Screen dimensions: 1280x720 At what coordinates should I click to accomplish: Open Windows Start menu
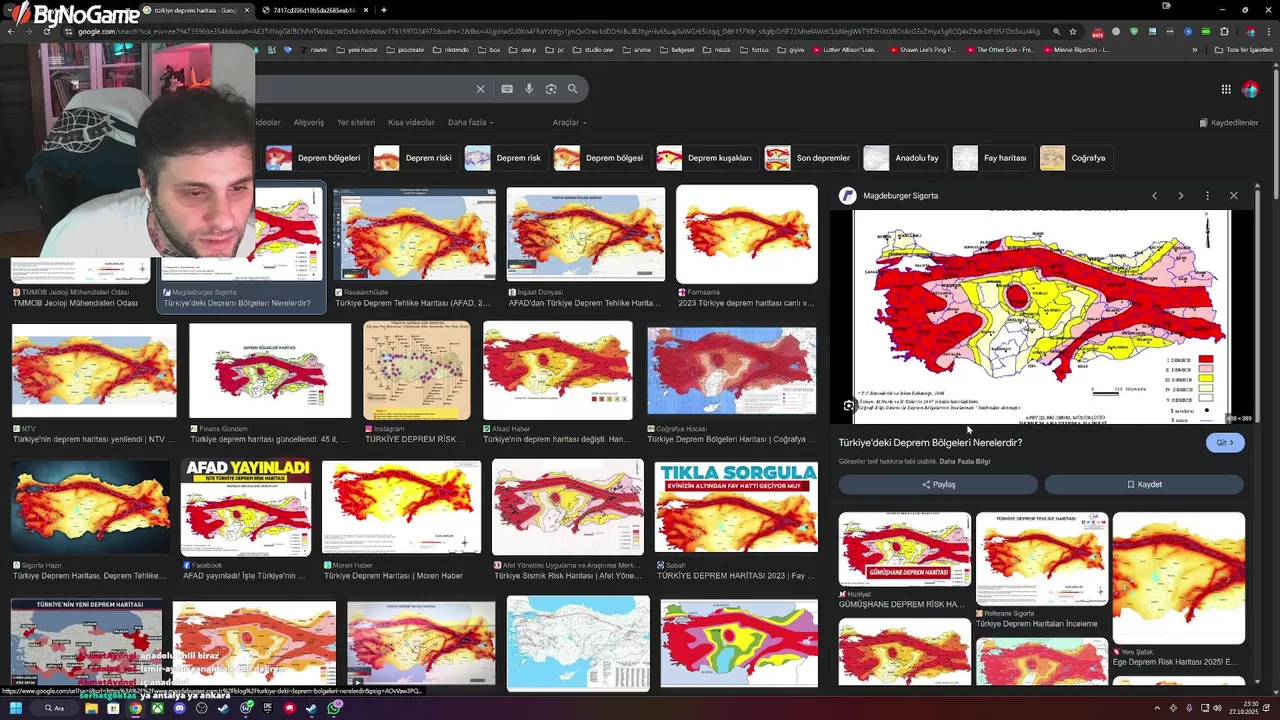(x=16, y=708)
